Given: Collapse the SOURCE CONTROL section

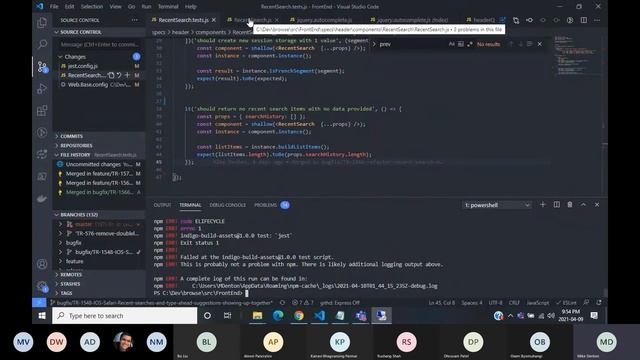Looking at the screenshot, I should point(99,32).
